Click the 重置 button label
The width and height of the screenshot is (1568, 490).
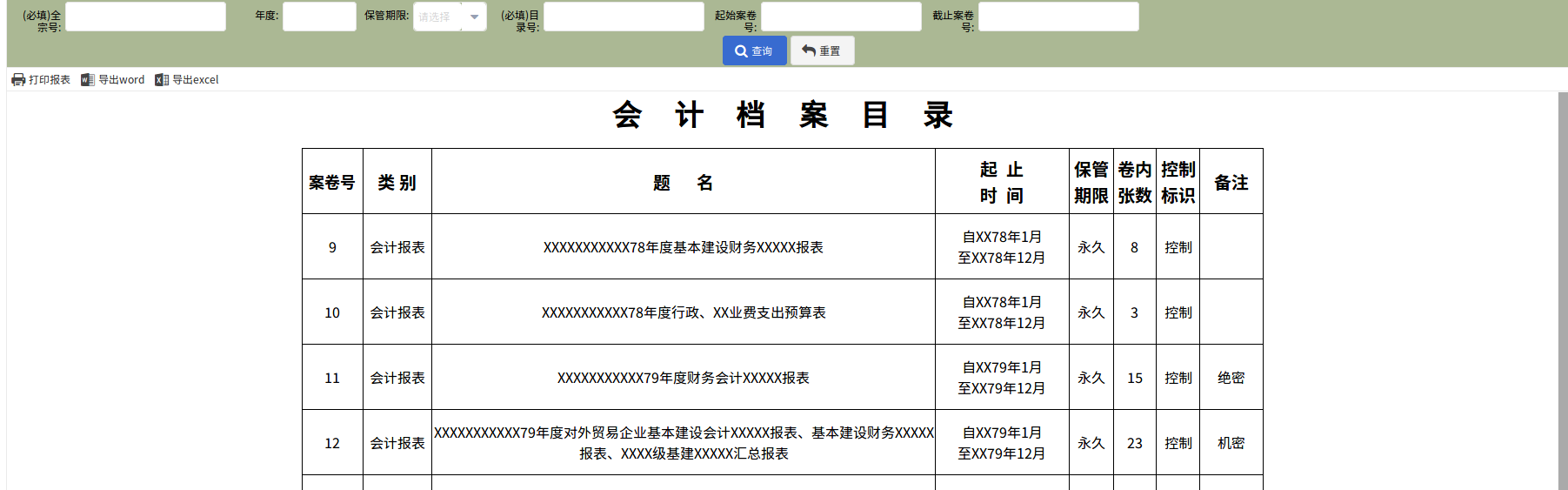point(830,51)
